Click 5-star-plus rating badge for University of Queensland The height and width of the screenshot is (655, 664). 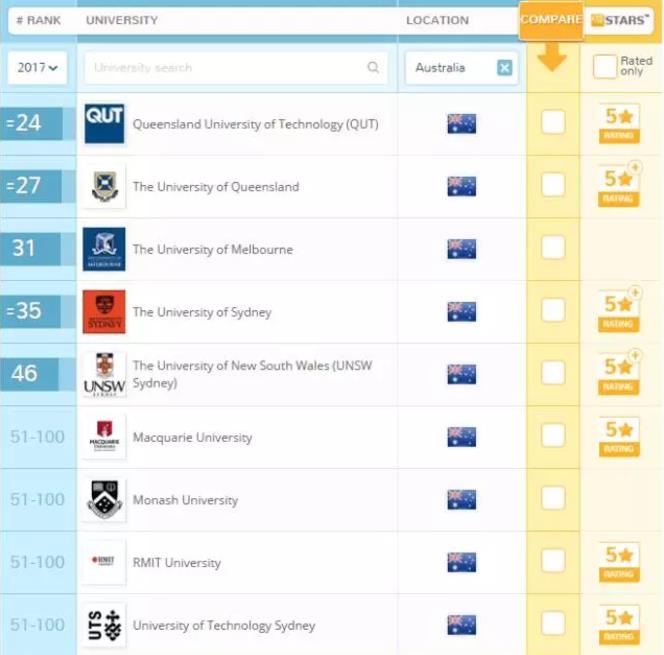coord(619,185)
